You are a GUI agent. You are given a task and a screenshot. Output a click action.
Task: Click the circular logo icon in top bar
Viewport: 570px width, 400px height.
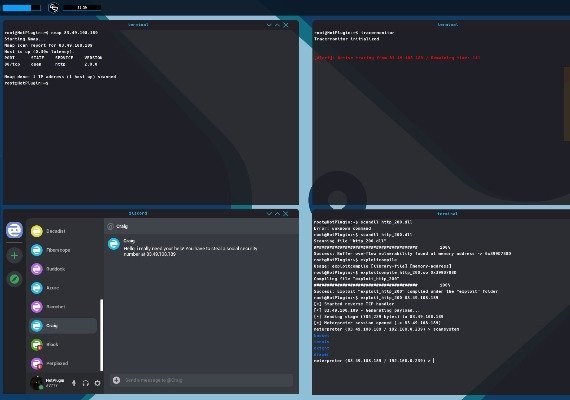[53, 8]
